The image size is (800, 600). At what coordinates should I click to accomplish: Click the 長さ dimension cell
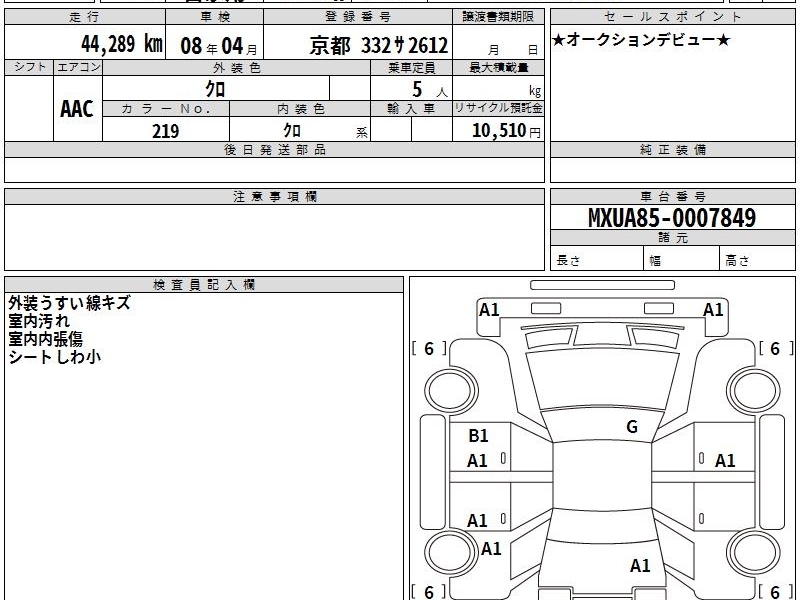click(596, 258)
